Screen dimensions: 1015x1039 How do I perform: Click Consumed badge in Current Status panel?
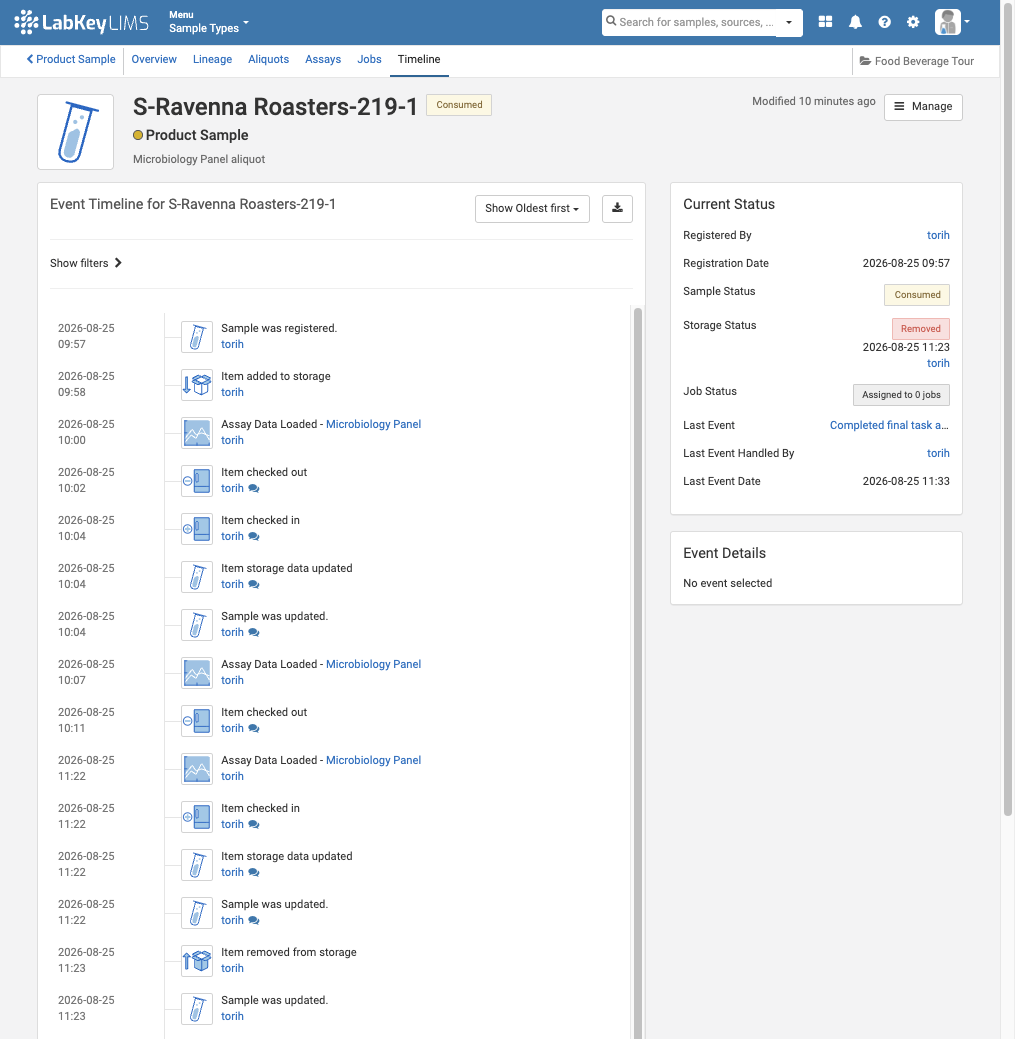coord(917,295)
